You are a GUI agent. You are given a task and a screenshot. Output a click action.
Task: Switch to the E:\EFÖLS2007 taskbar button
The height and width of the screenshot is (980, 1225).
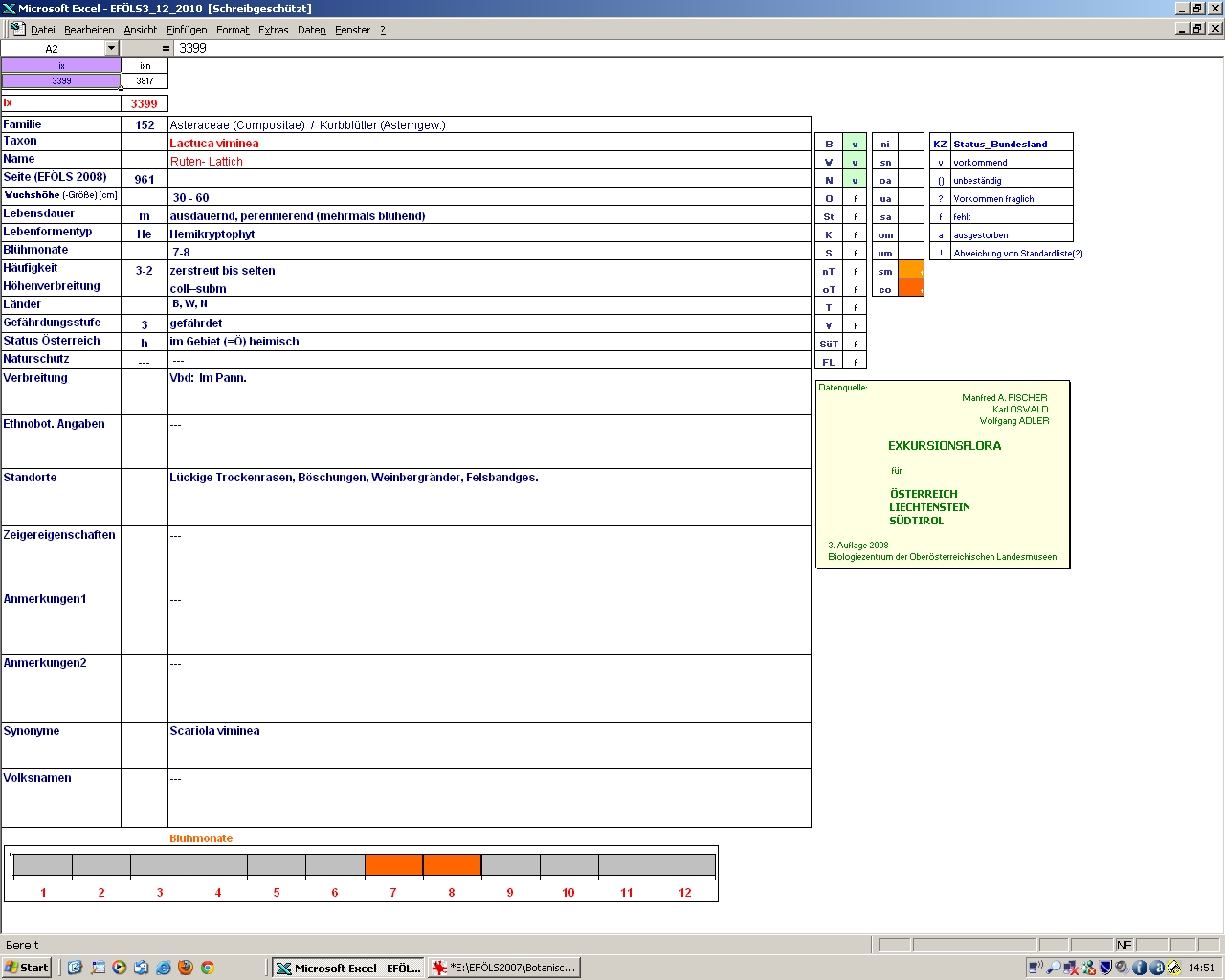click(504, 968)
